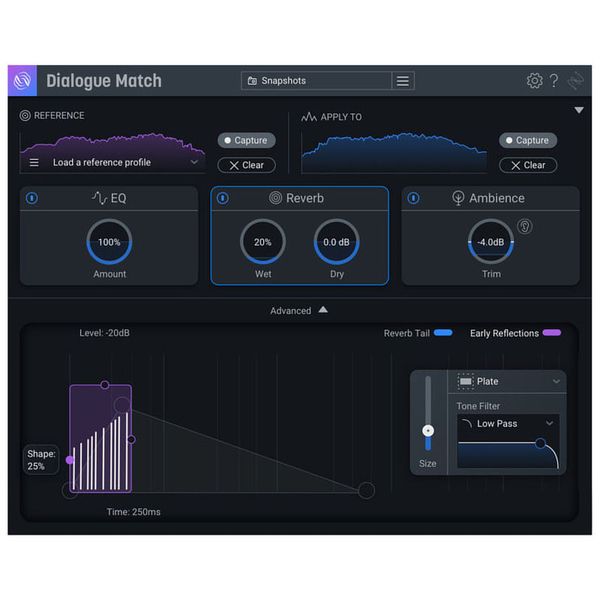
Task: Click Clear button under Apply To
Action: tap(528, 165)
